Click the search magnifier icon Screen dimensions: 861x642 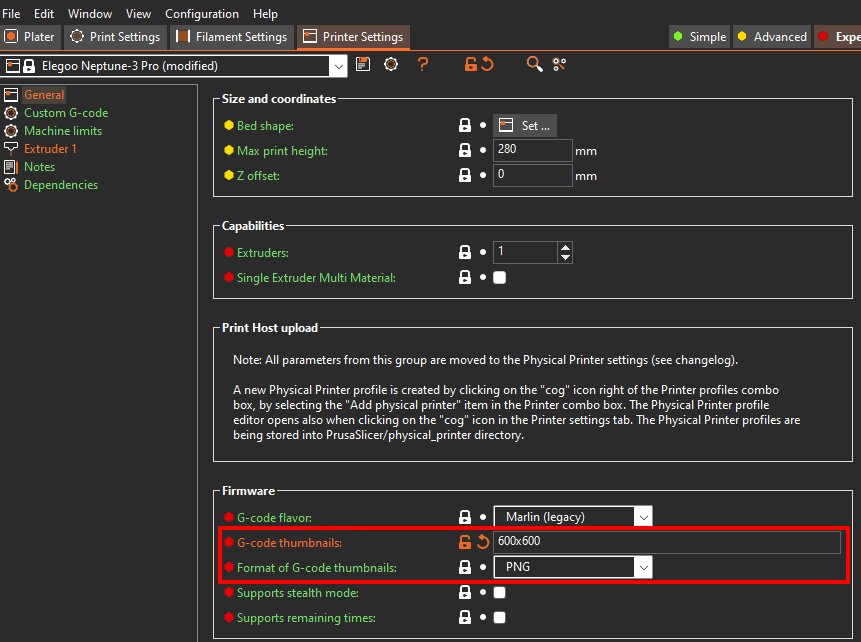tap(535, 65)
